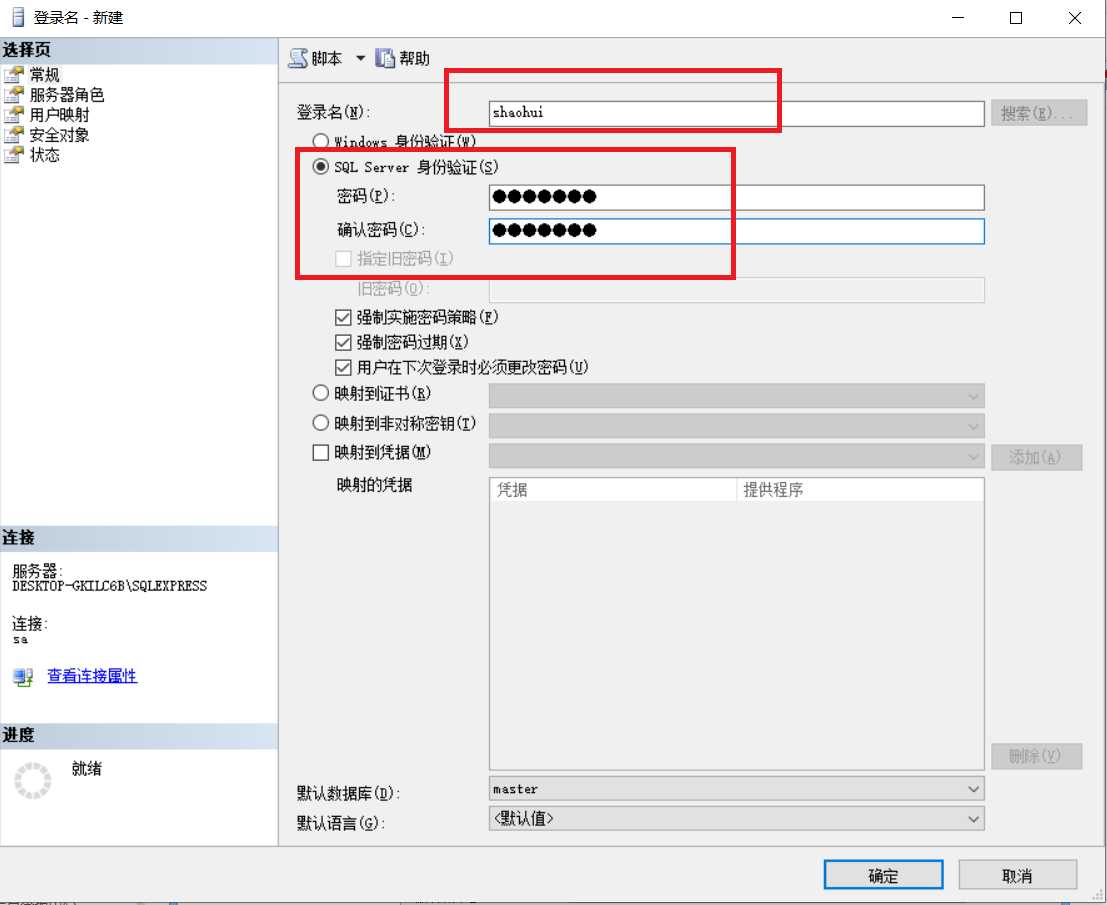Click the login dialog title icon
The width and height of the screenshot is (1107, 905).
(18, 17)
